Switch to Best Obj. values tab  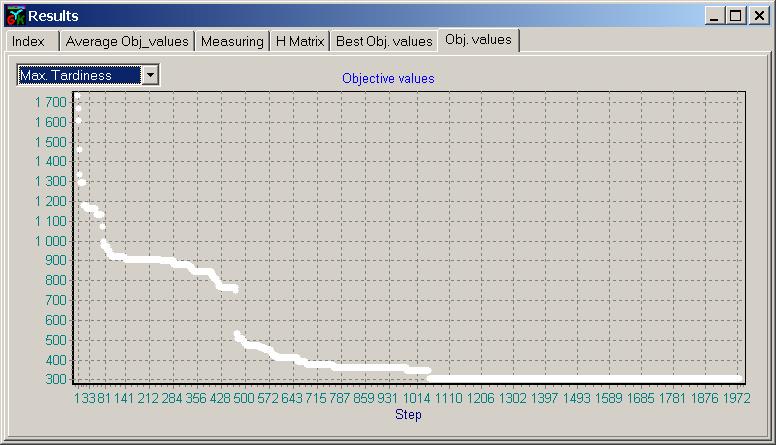384,41
